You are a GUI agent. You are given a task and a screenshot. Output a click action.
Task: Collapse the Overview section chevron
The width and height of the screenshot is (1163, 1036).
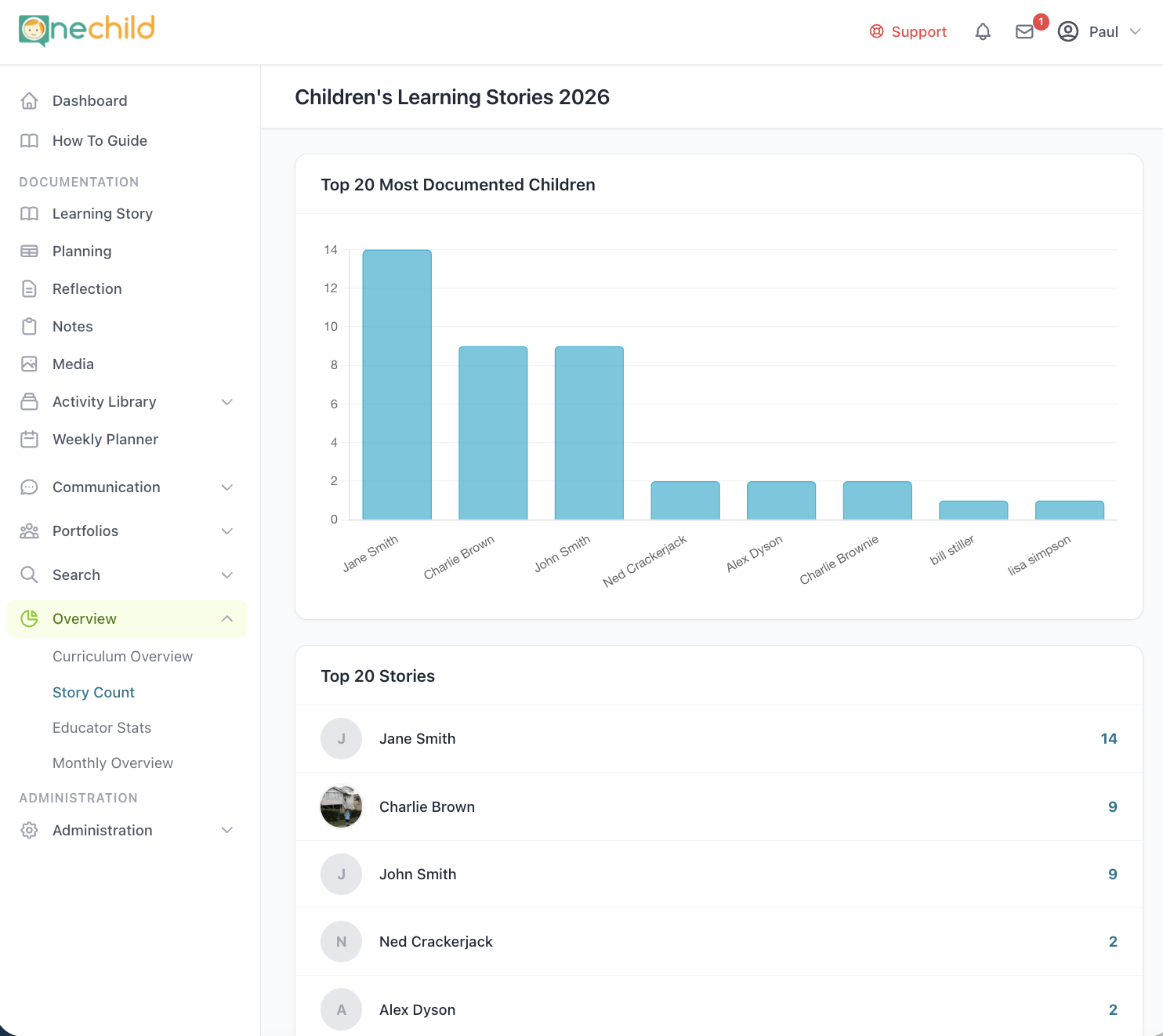tap(227, 619)
